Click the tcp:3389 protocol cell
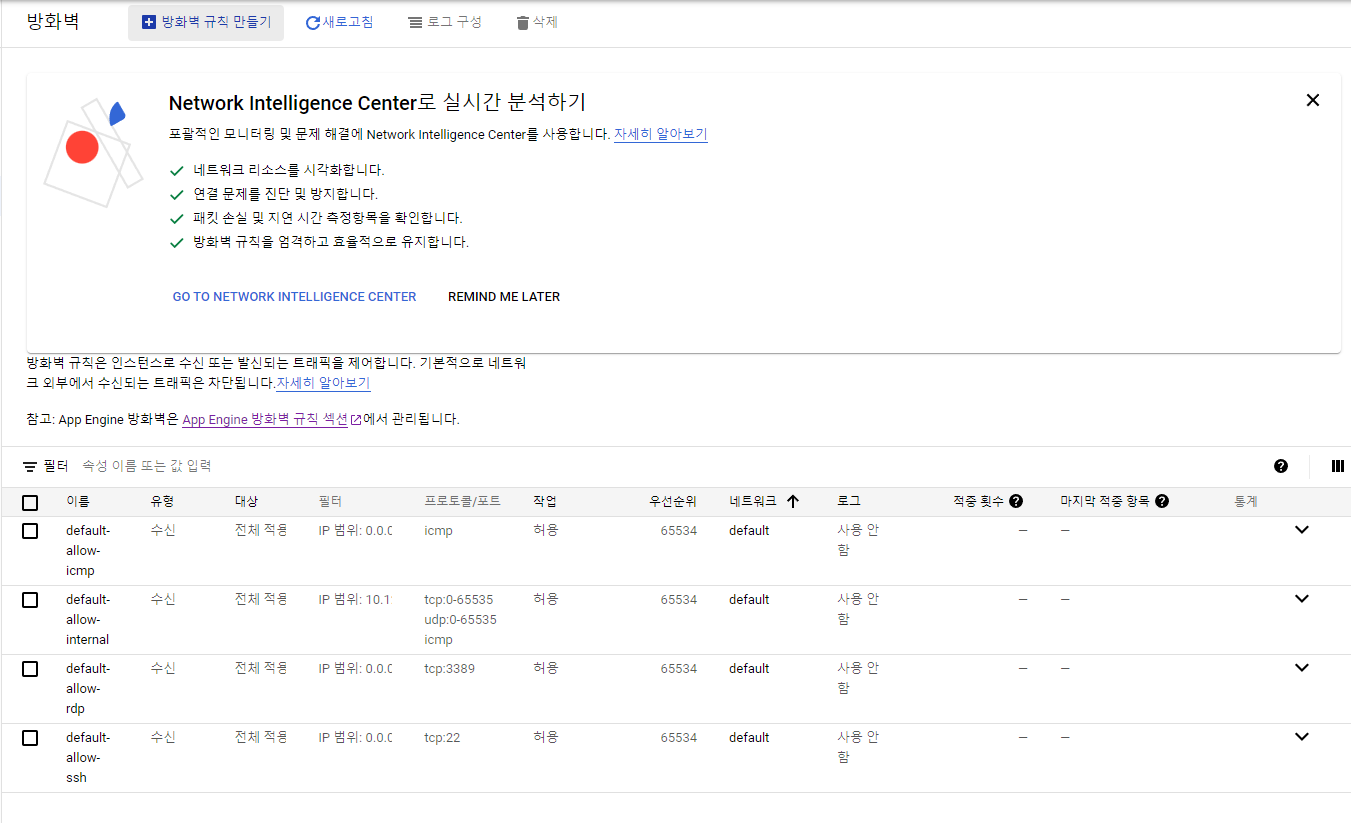 [449, 669]
